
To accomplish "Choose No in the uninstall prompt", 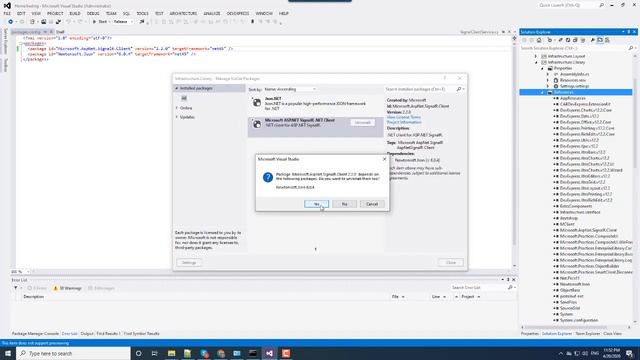I will tap(344, 204).
